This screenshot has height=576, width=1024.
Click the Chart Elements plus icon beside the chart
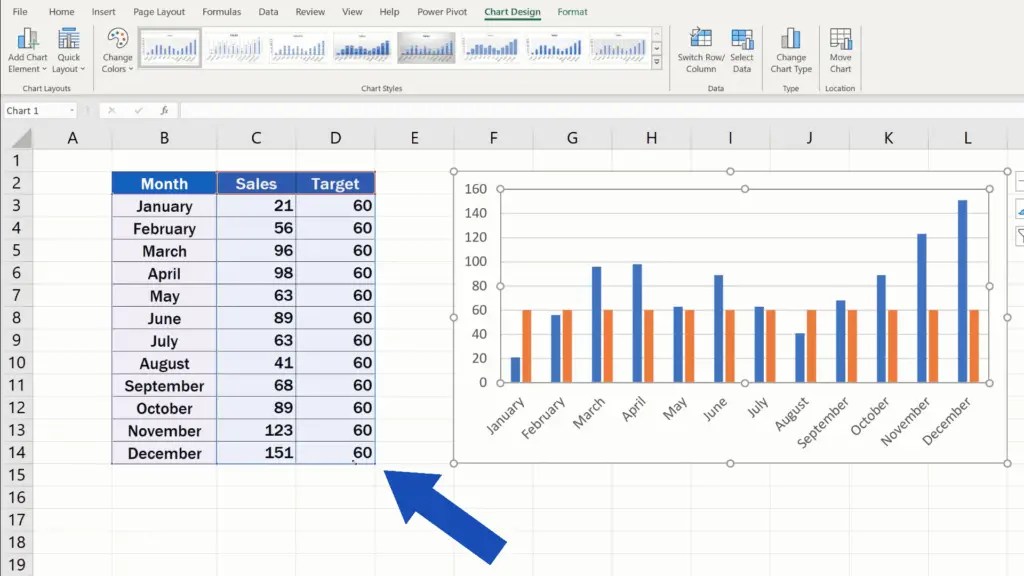click(1019, 180)
